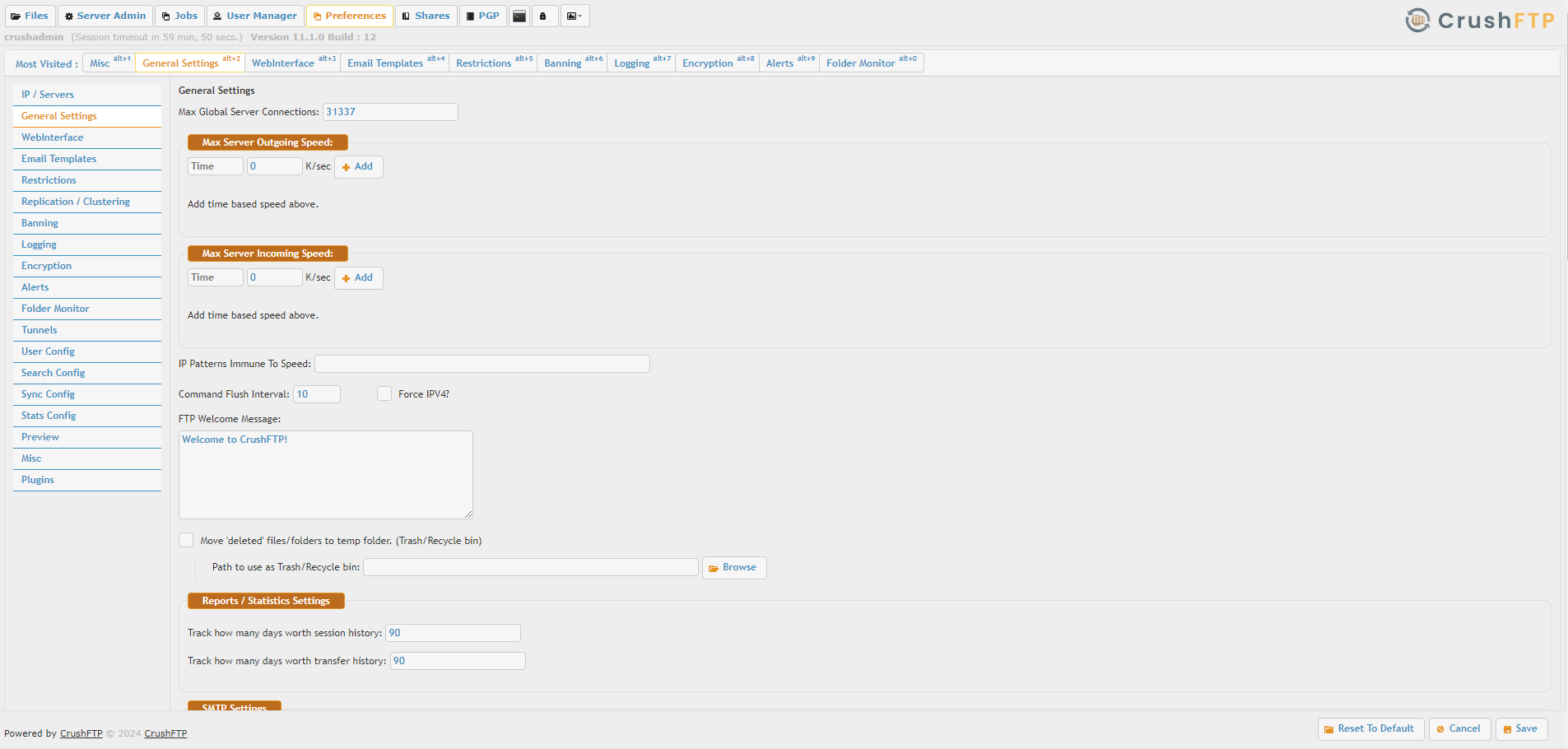Image resolution: width=1568 pixels, height=749 pixels.
Task: Select the Preferences top button
Action: click(x=350, y=16)
